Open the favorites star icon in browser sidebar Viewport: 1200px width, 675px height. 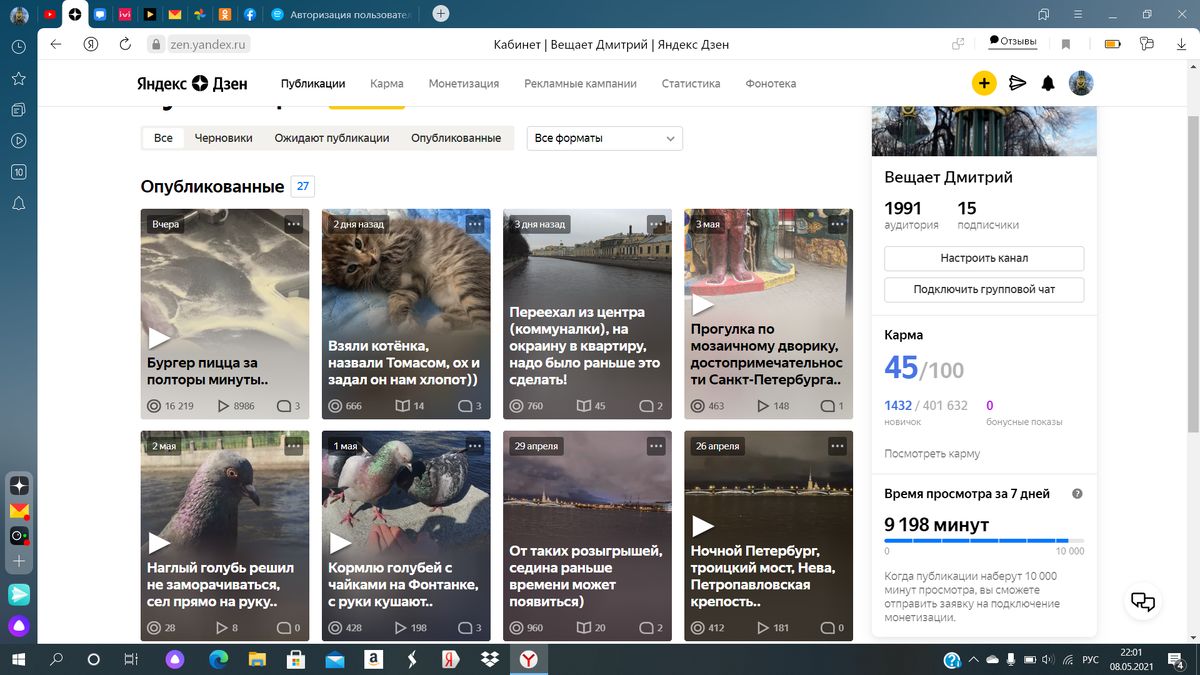pos(18,78)
